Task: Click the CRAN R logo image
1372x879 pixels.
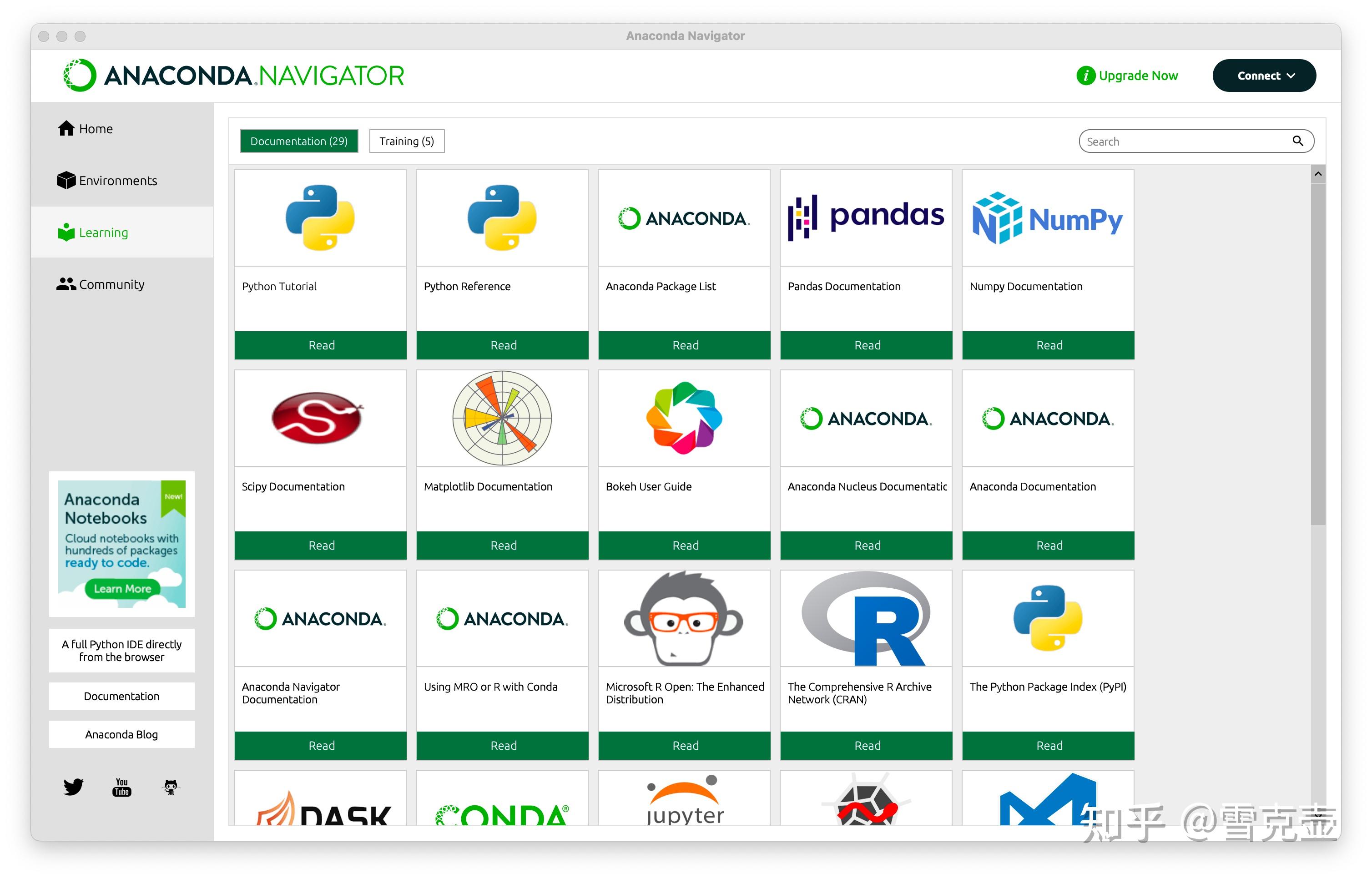Action: [x=866, y=619]
